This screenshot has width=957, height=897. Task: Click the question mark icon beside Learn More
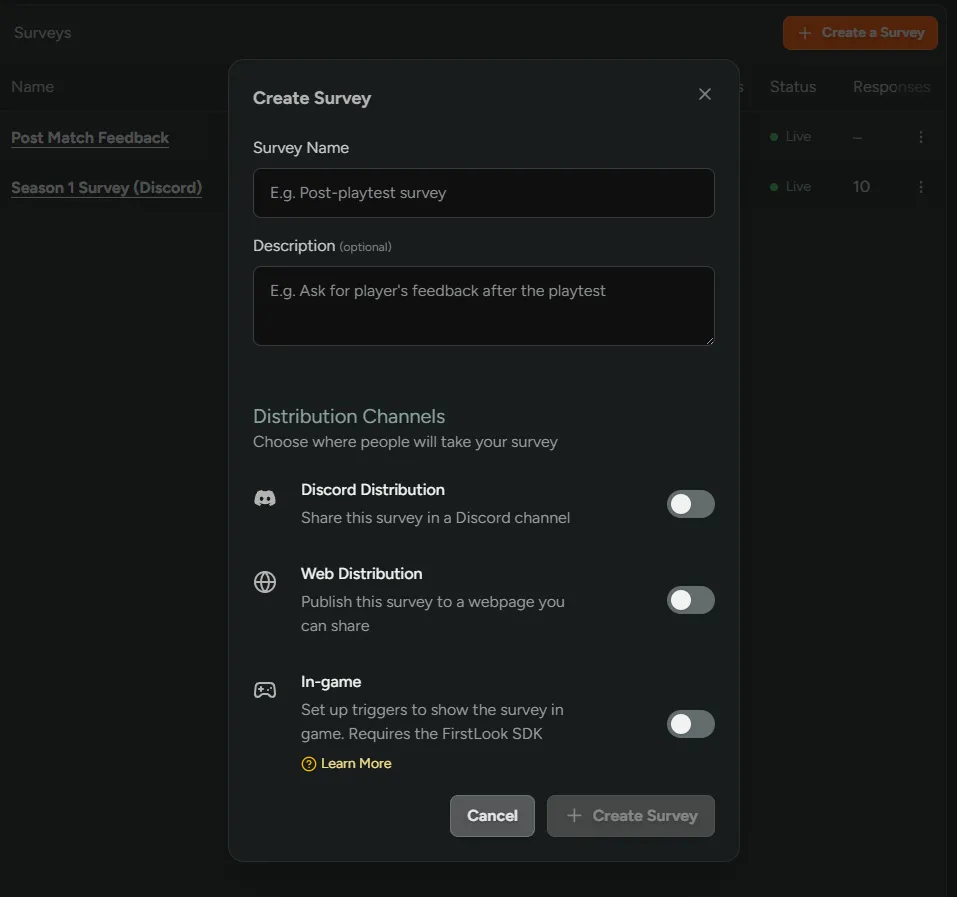pos(307,763)
